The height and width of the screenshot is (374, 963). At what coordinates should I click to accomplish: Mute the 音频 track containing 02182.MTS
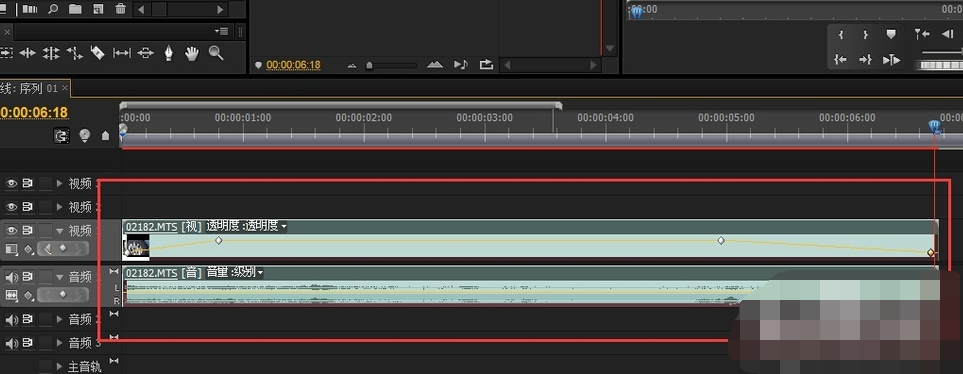coord(11,277)
